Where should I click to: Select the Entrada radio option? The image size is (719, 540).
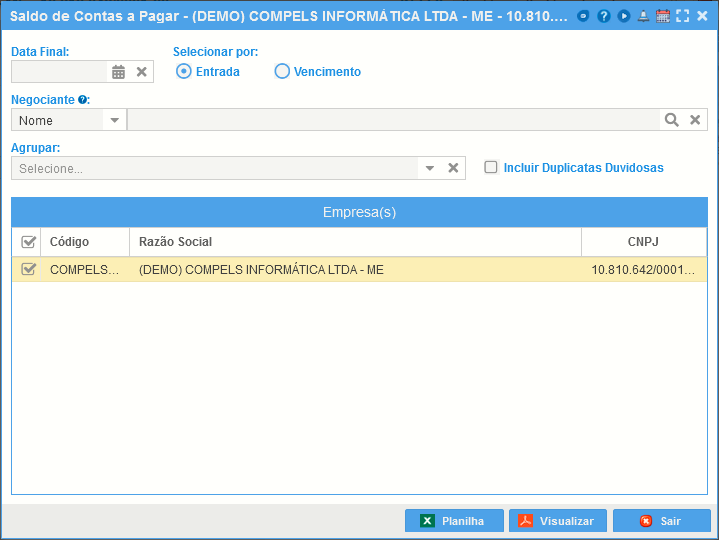click(184, 72)
